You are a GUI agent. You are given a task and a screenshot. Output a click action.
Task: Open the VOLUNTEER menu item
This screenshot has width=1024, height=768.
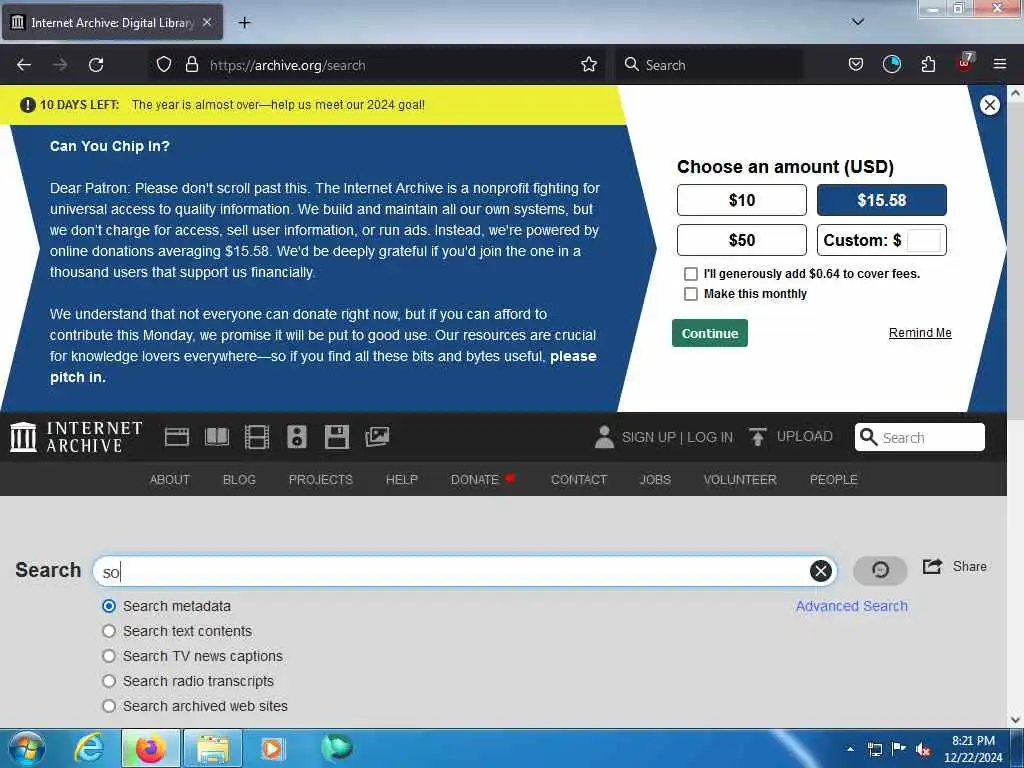tap(740, 479)
